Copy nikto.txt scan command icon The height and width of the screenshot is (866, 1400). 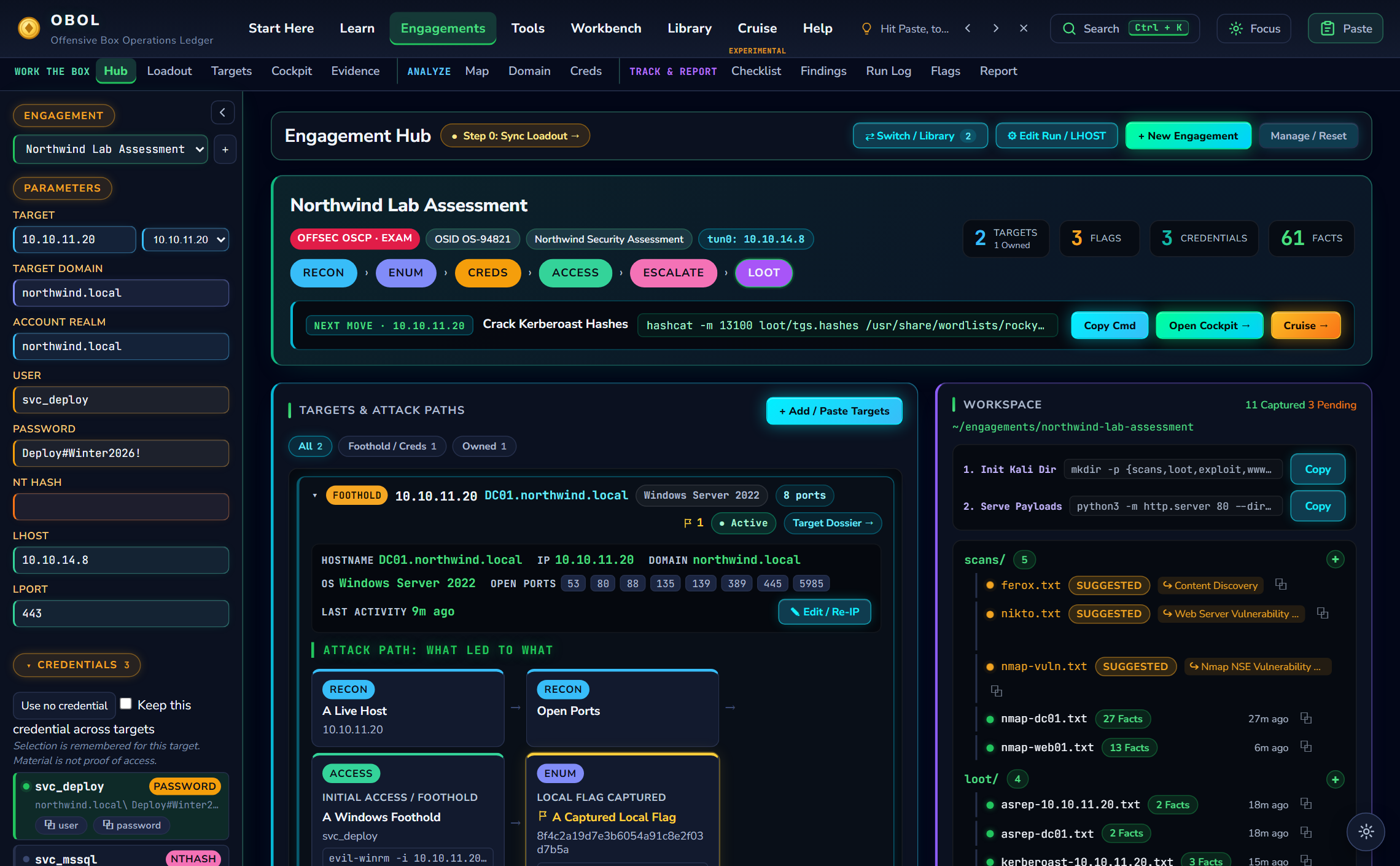[x=1323, y=613]
